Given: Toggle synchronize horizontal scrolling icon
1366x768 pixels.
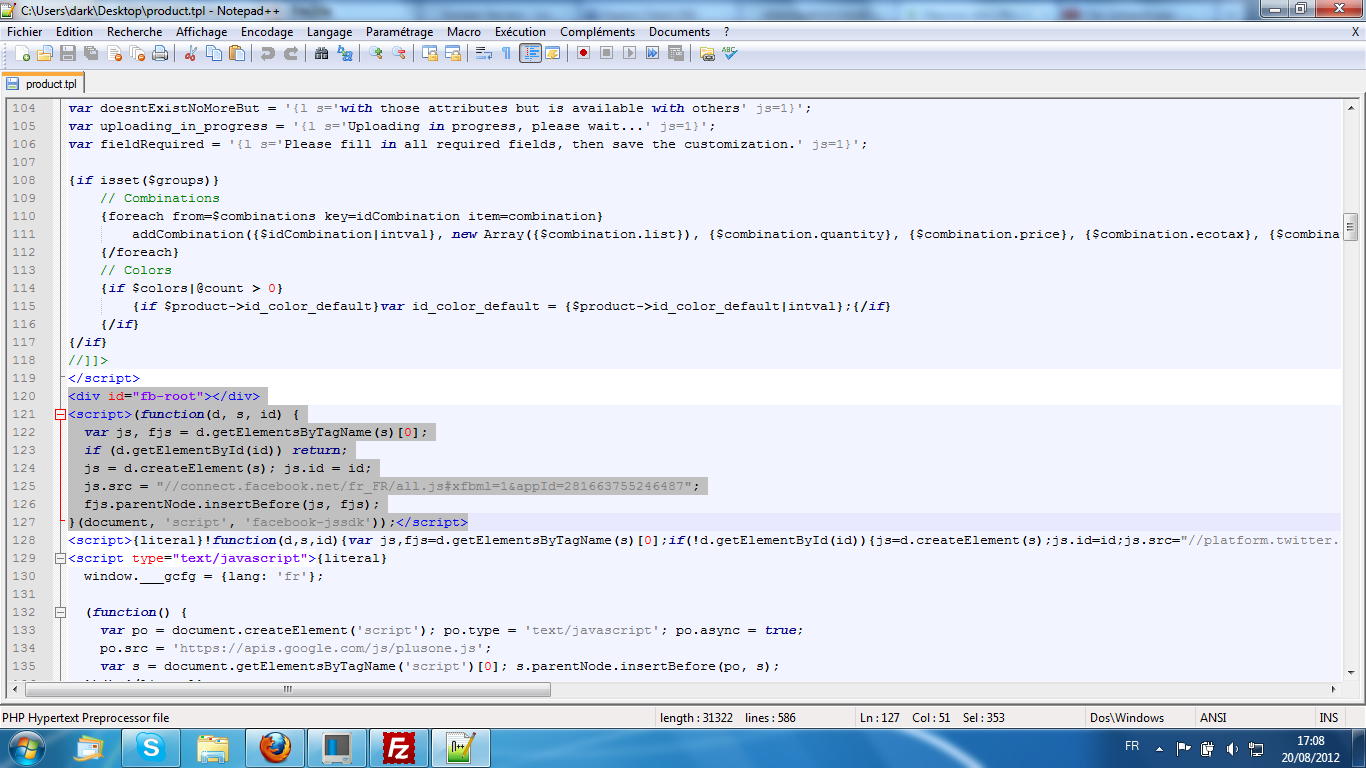Looking at the screenshot, I should pos(452,53).
